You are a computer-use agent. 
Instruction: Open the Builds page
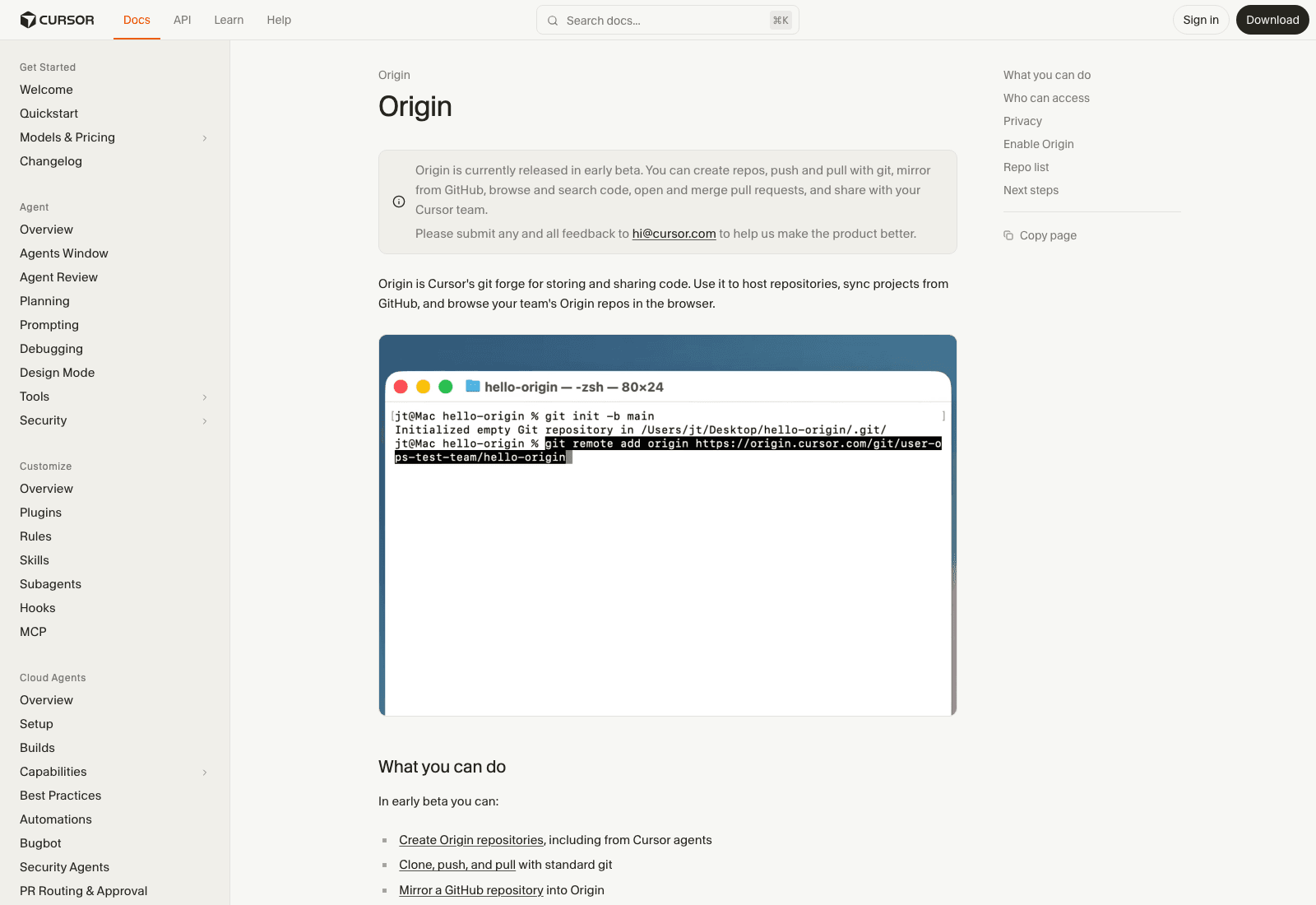[37, 748]
